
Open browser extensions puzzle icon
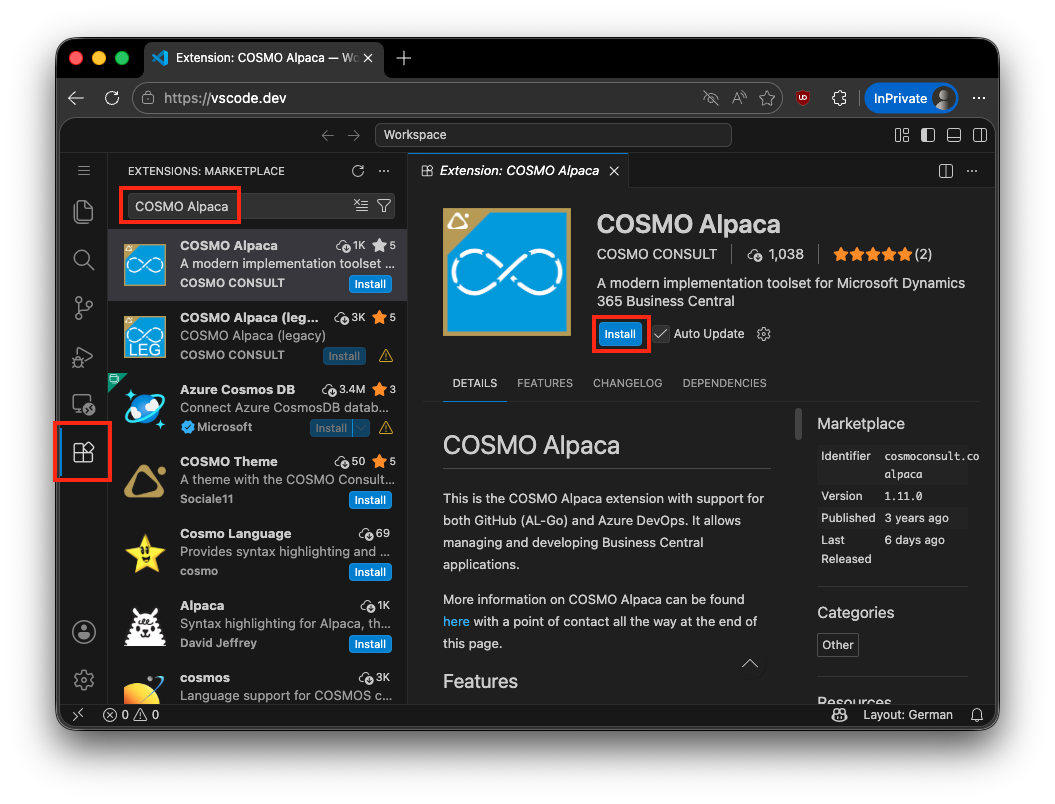tap(840, 98)
